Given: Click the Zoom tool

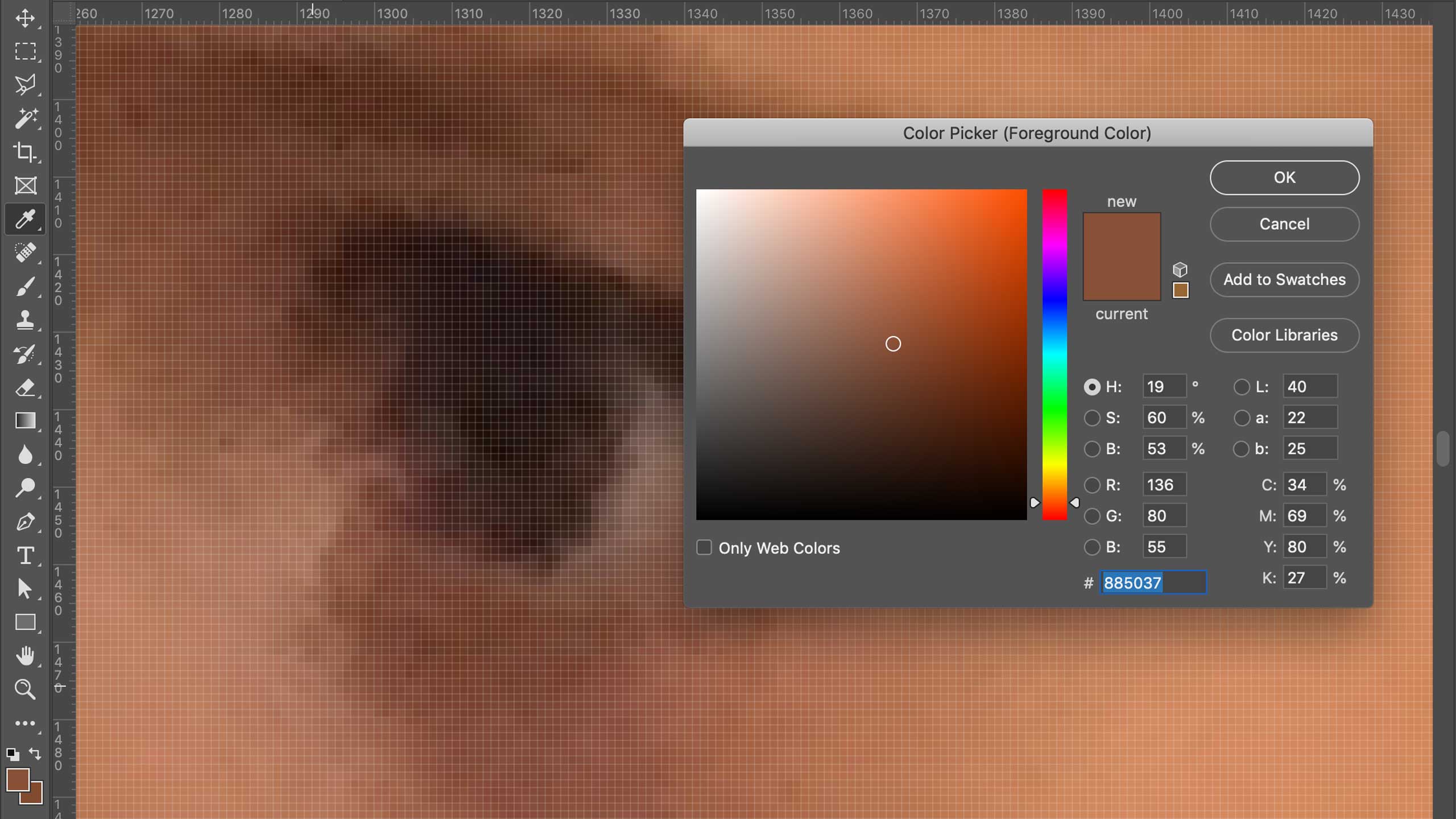Looking at the screenshot, I should pyautogui.click(x=25, y=689).
